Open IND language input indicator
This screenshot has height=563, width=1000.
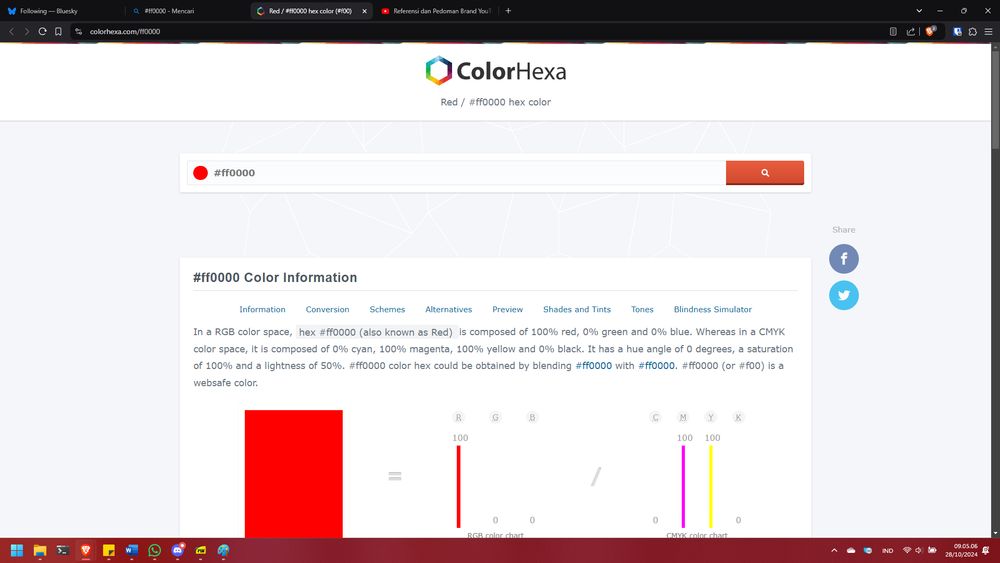(x=887, y=550)
